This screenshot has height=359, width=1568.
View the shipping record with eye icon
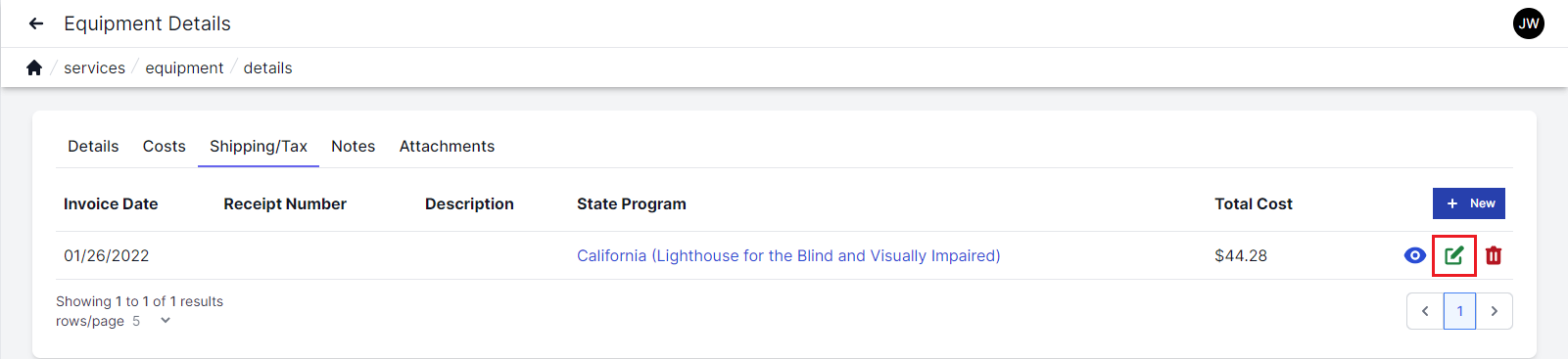pyautogui.click(x=1414, y=255)
